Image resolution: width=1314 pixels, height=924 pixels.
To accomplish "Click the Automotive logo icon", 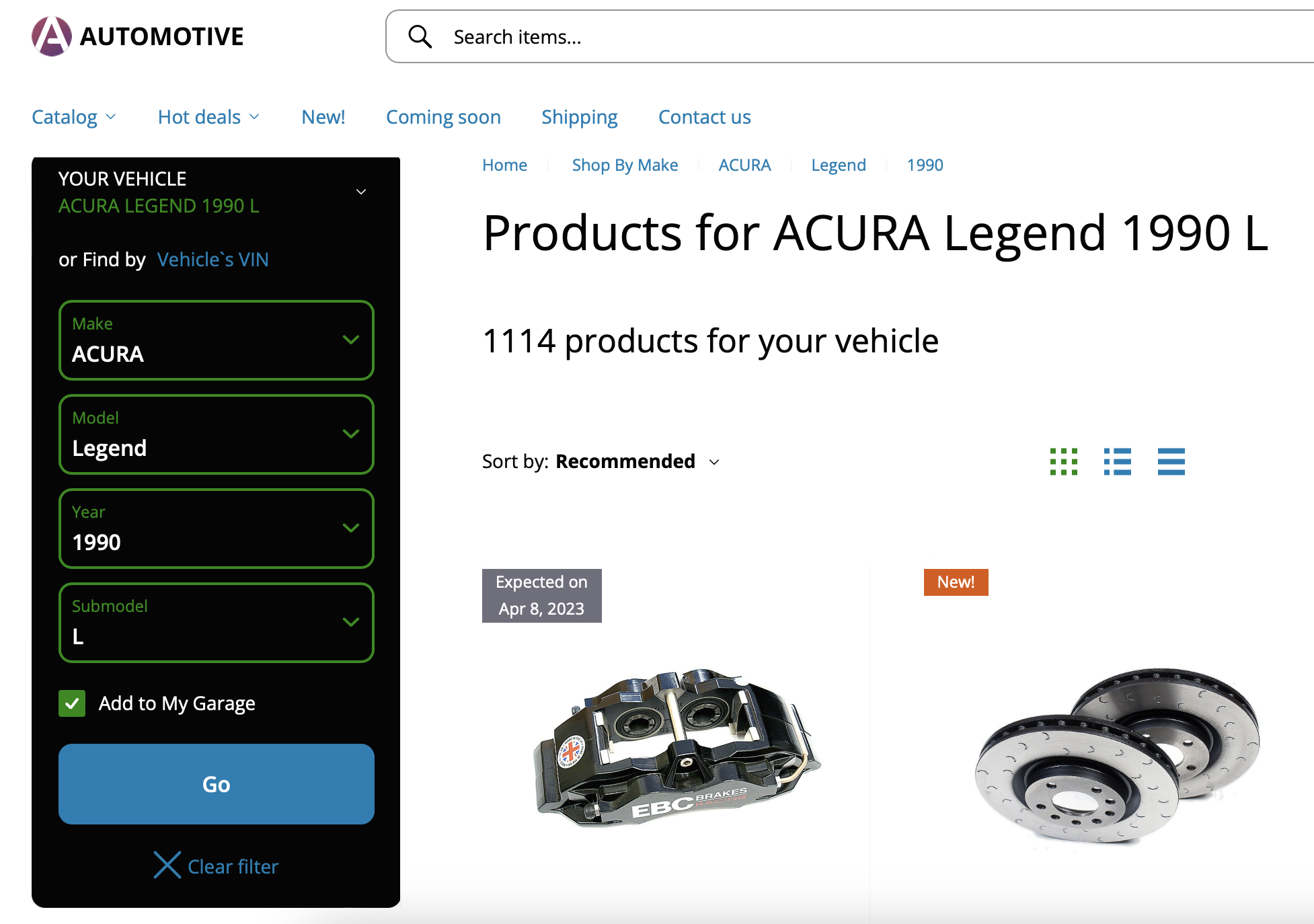I will 52,36.
